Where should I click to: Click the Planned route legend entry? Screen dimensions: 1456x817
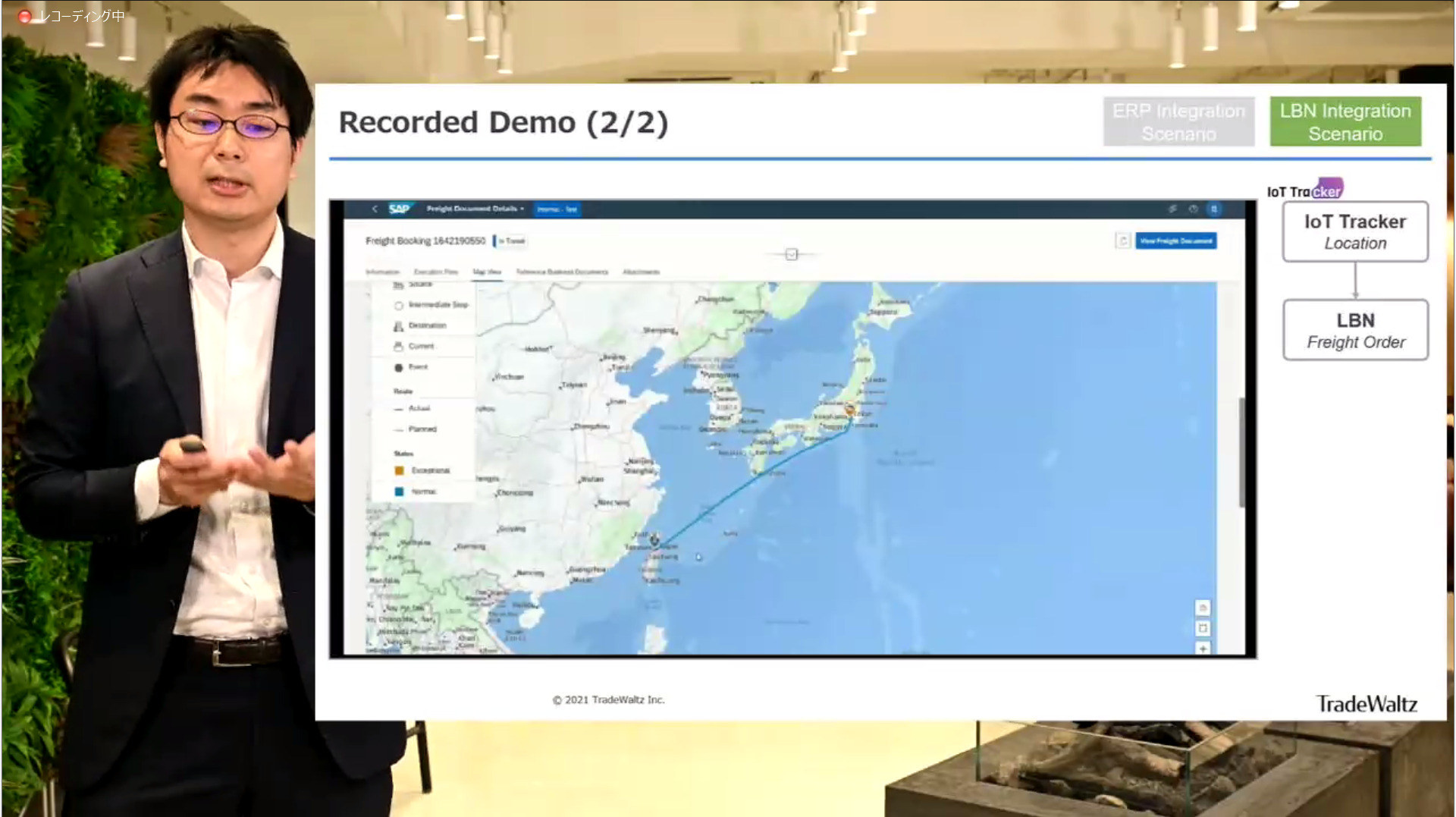pyautogui.click(x=416, y=429)
